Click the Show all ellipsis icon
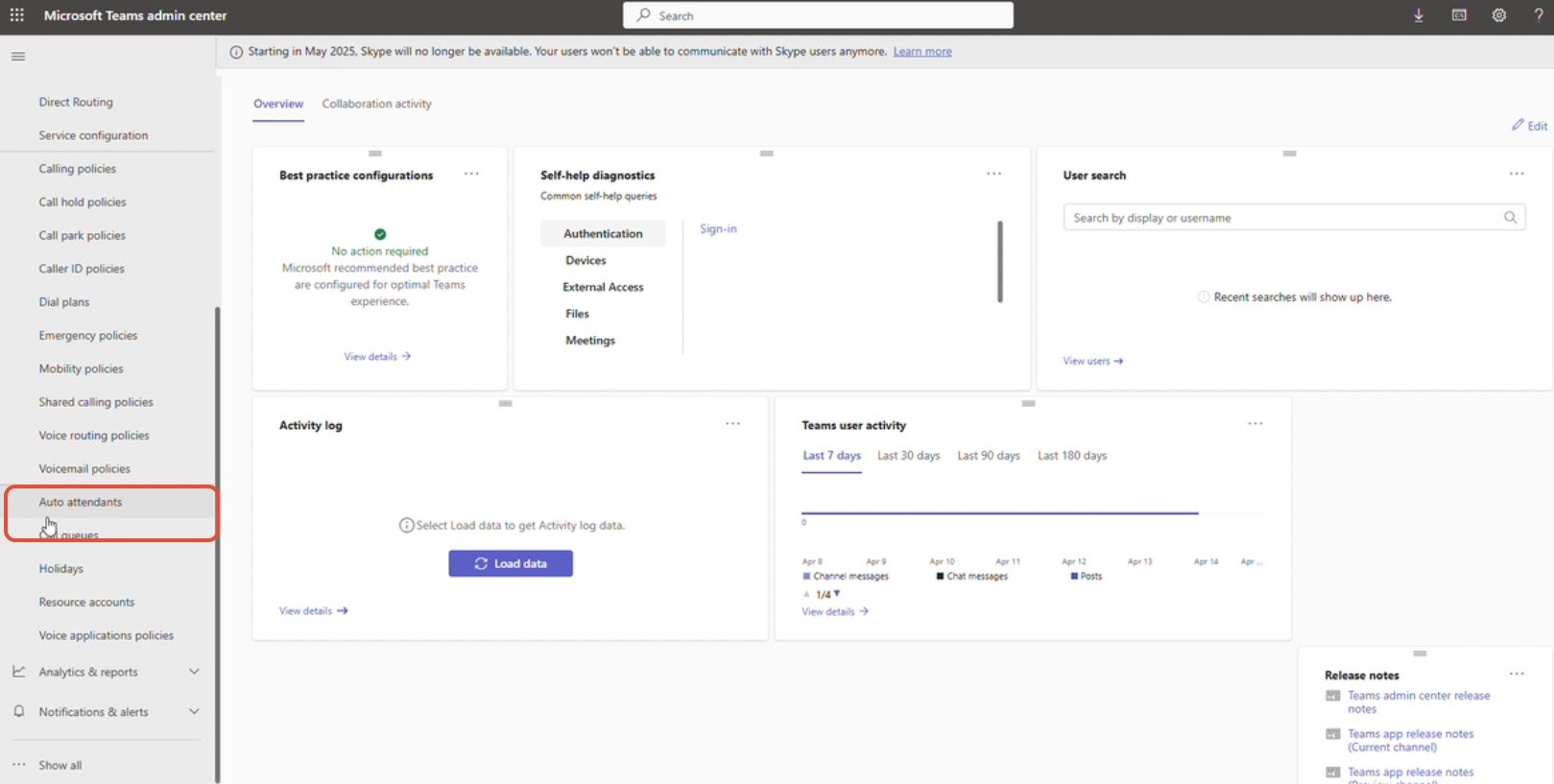Viewport: 1554px width, 784px height. (19, 765)
